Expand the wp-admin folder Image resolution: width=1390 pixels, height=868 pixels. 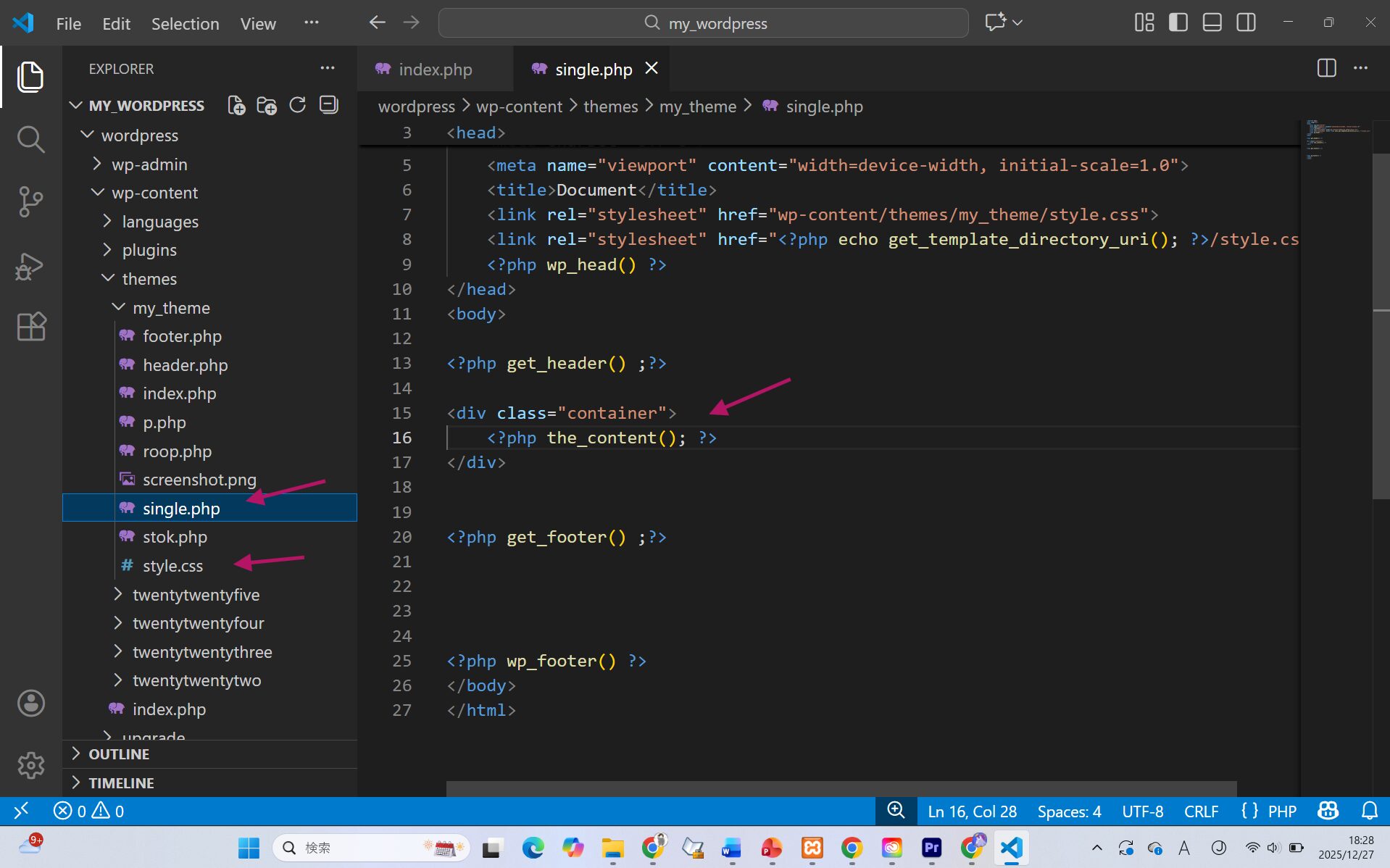(149, 164)
